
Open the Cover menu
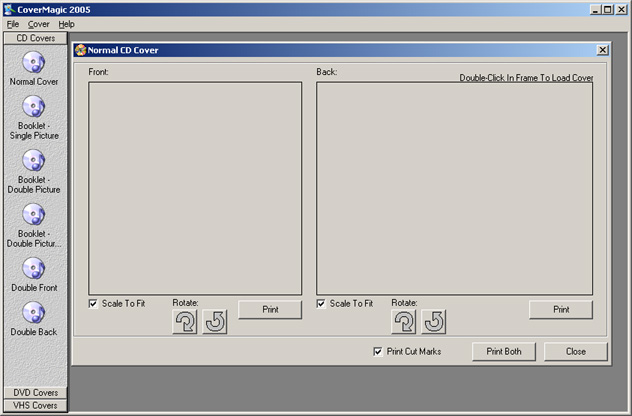coord(39,24)
